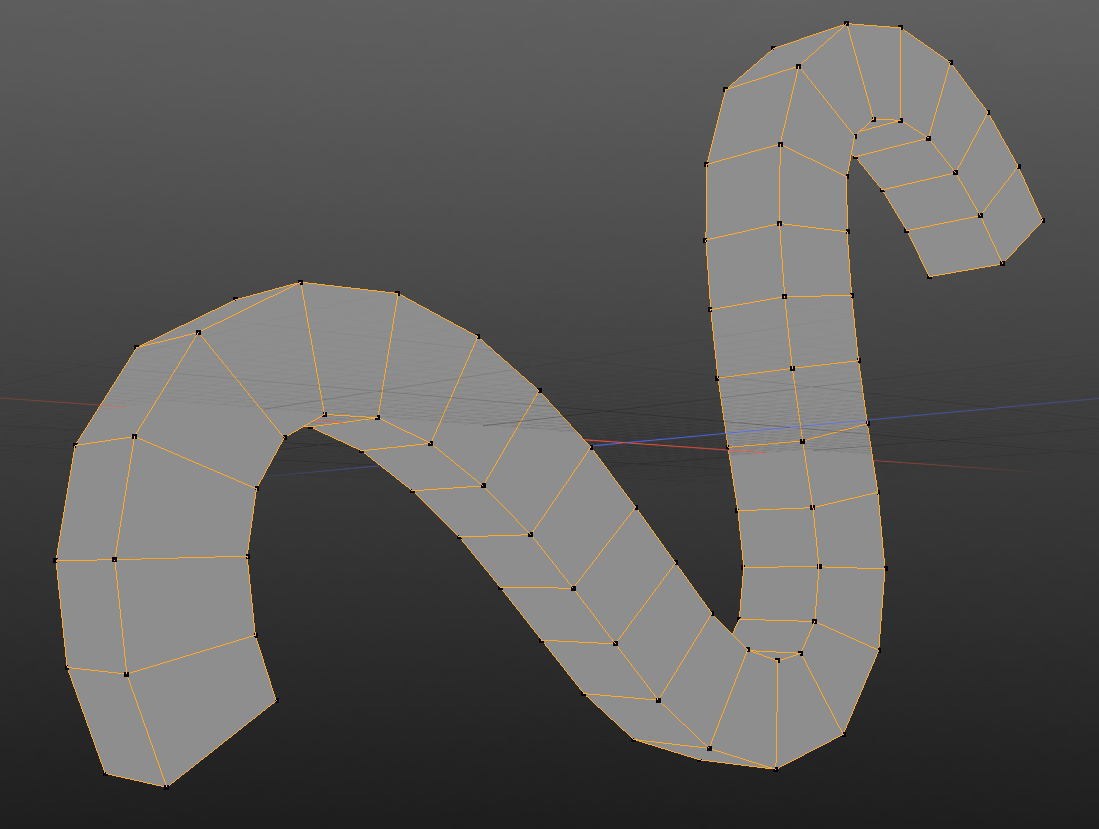Select the leftmost vertex of the mesh
The width and height of the screenshot is (1099, 829).
pos(55,560)
